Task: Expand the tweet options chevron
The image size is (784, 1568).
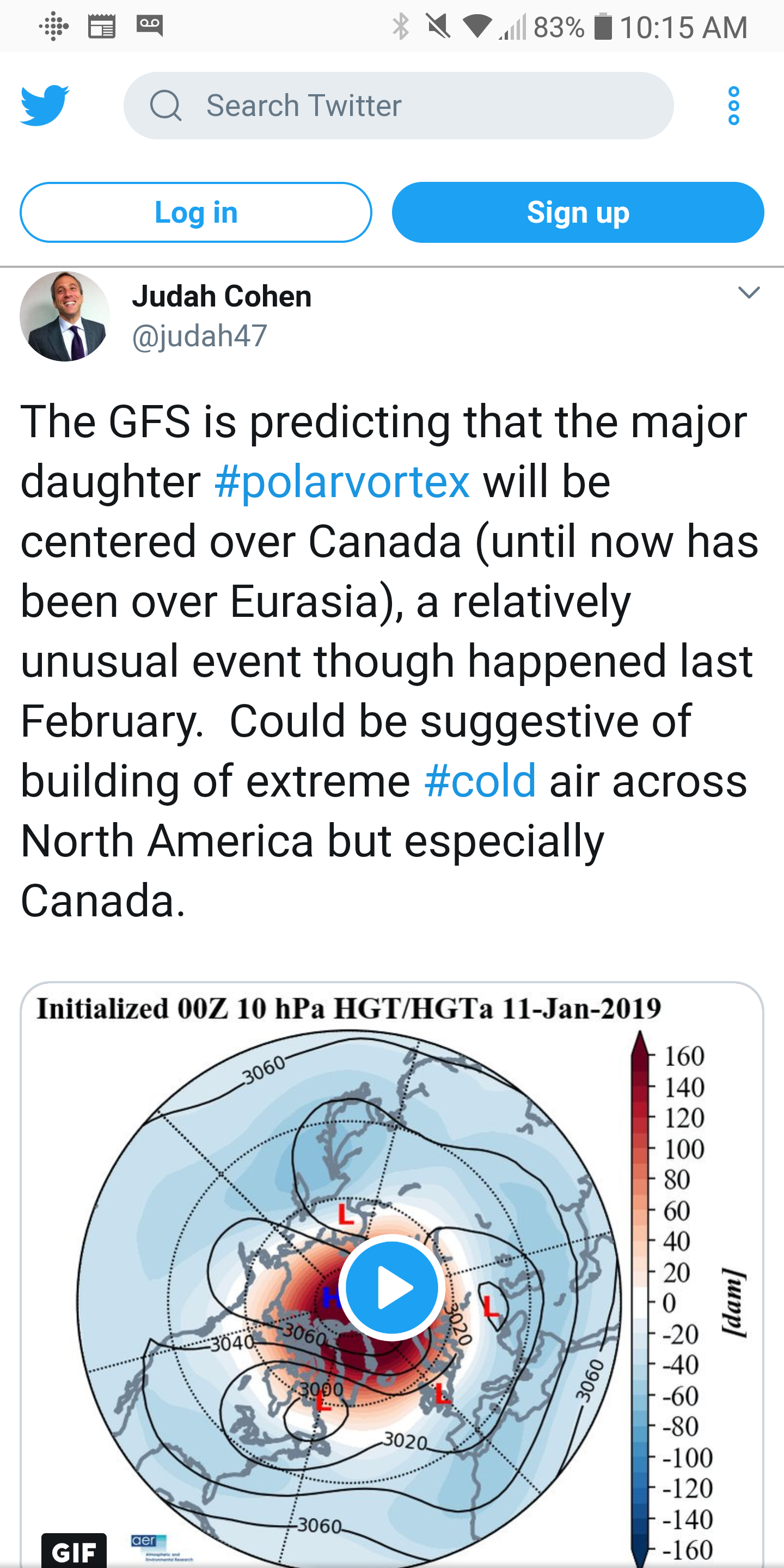Action: tap(749, 293)
